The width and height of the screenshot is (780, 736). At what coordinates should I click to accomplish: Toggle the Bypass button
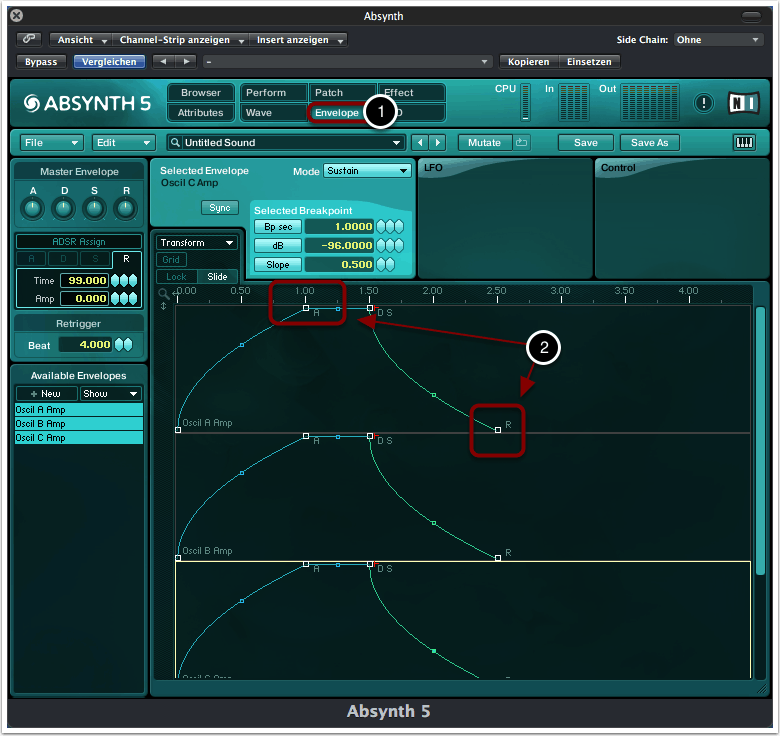(42, 62)
